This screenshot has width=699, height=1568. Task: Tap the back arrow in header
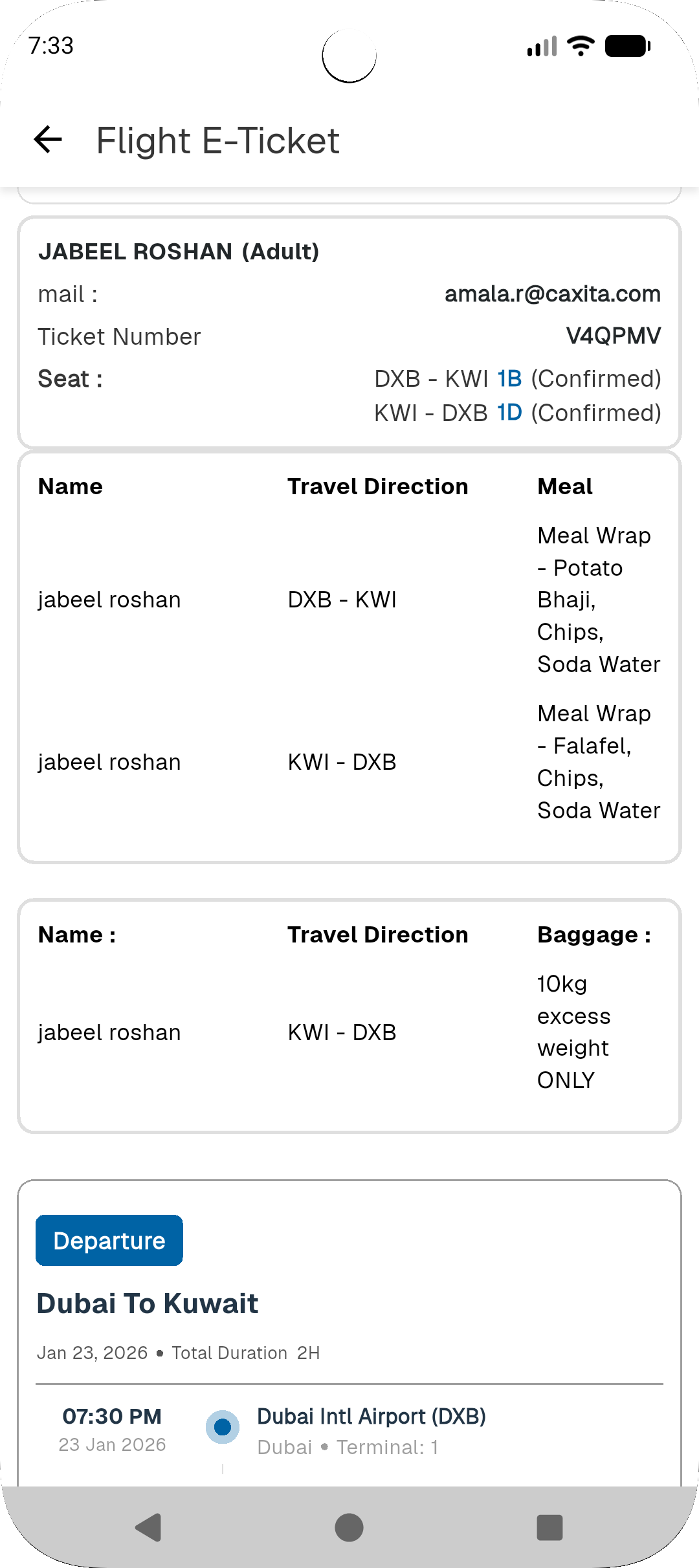[48, 140]
